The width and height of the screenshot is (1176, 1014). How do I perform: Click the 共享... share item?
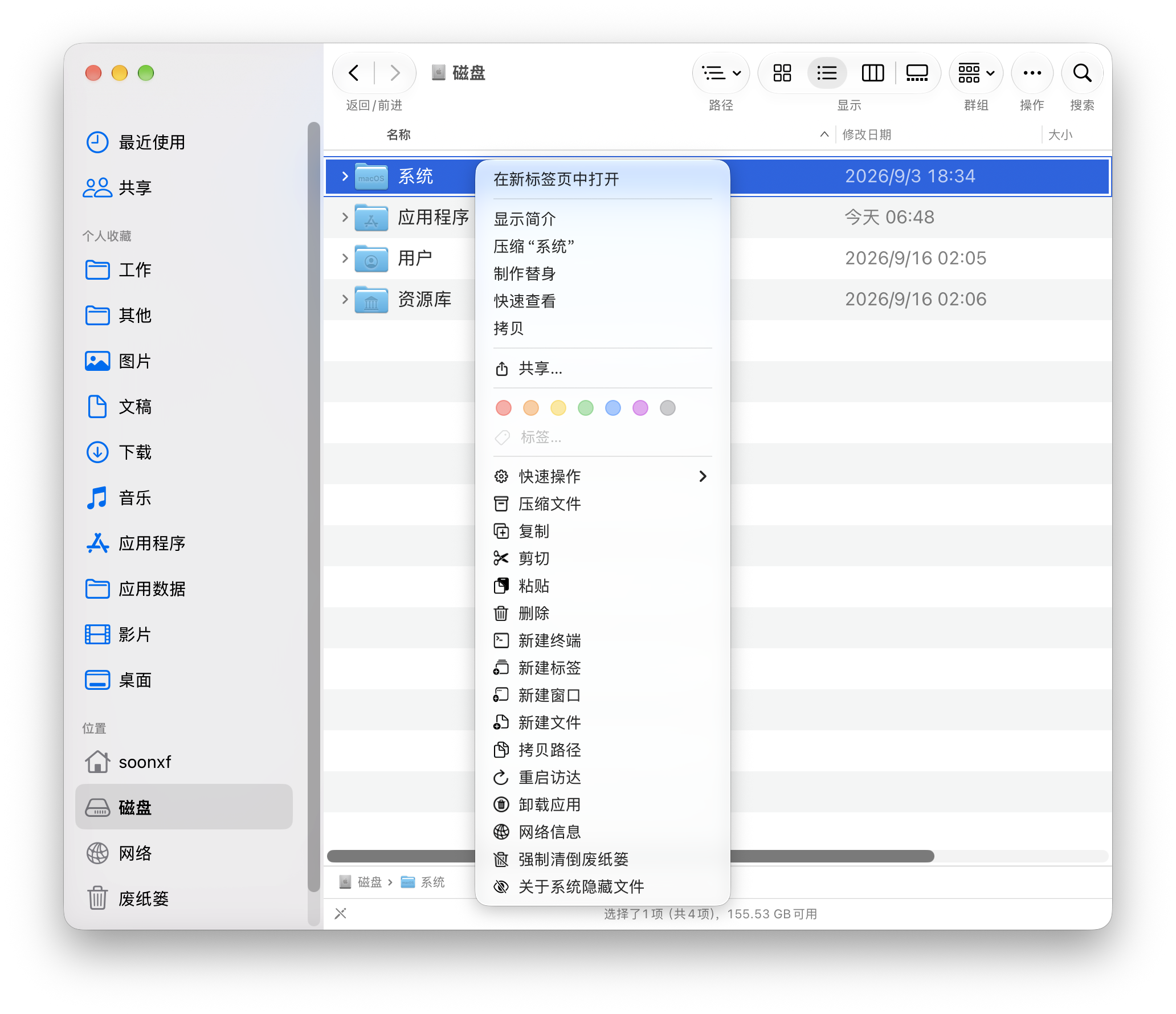pos(602,369)
